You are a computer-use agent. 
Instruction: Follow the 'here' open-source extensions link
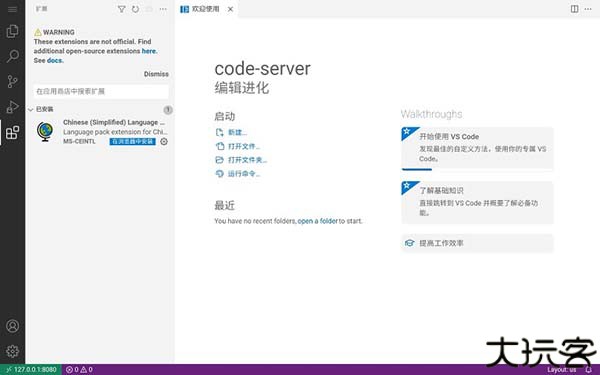[x=148, y=51]
